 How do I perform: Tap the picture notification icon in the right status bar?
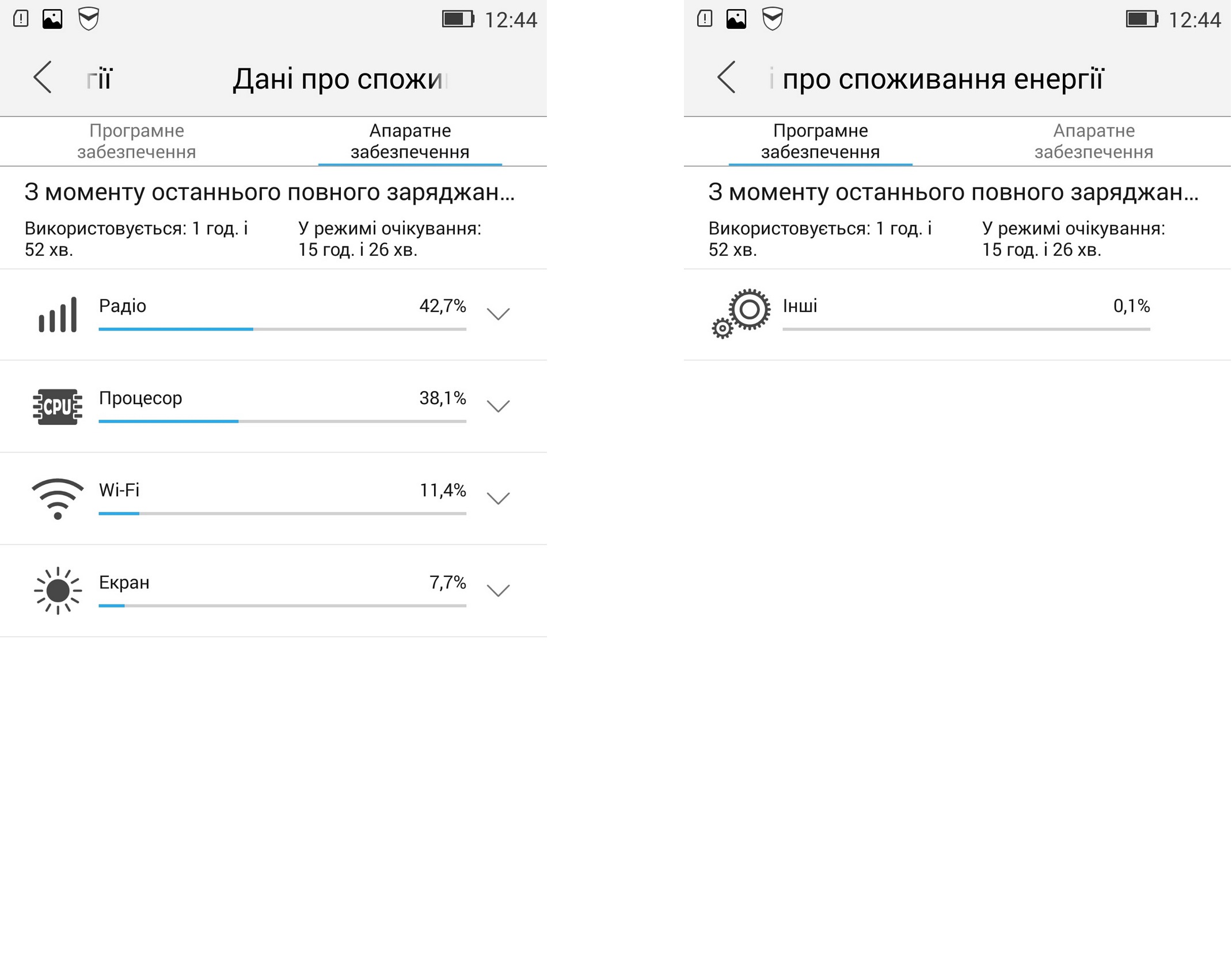tap(736, 19)
